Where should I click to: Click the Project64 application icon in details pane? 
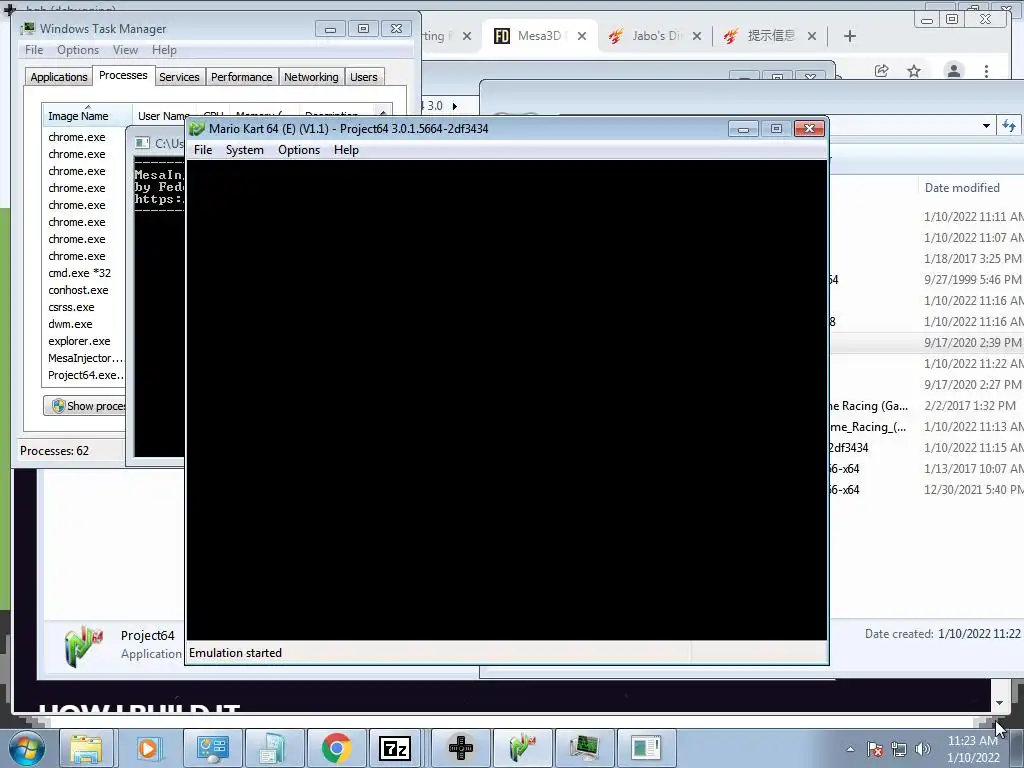[x=84, y=645]
